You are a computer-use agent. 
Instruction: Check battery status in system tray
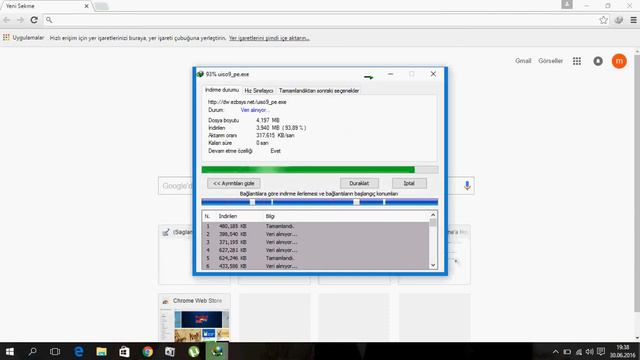click(x=567, y=352)
